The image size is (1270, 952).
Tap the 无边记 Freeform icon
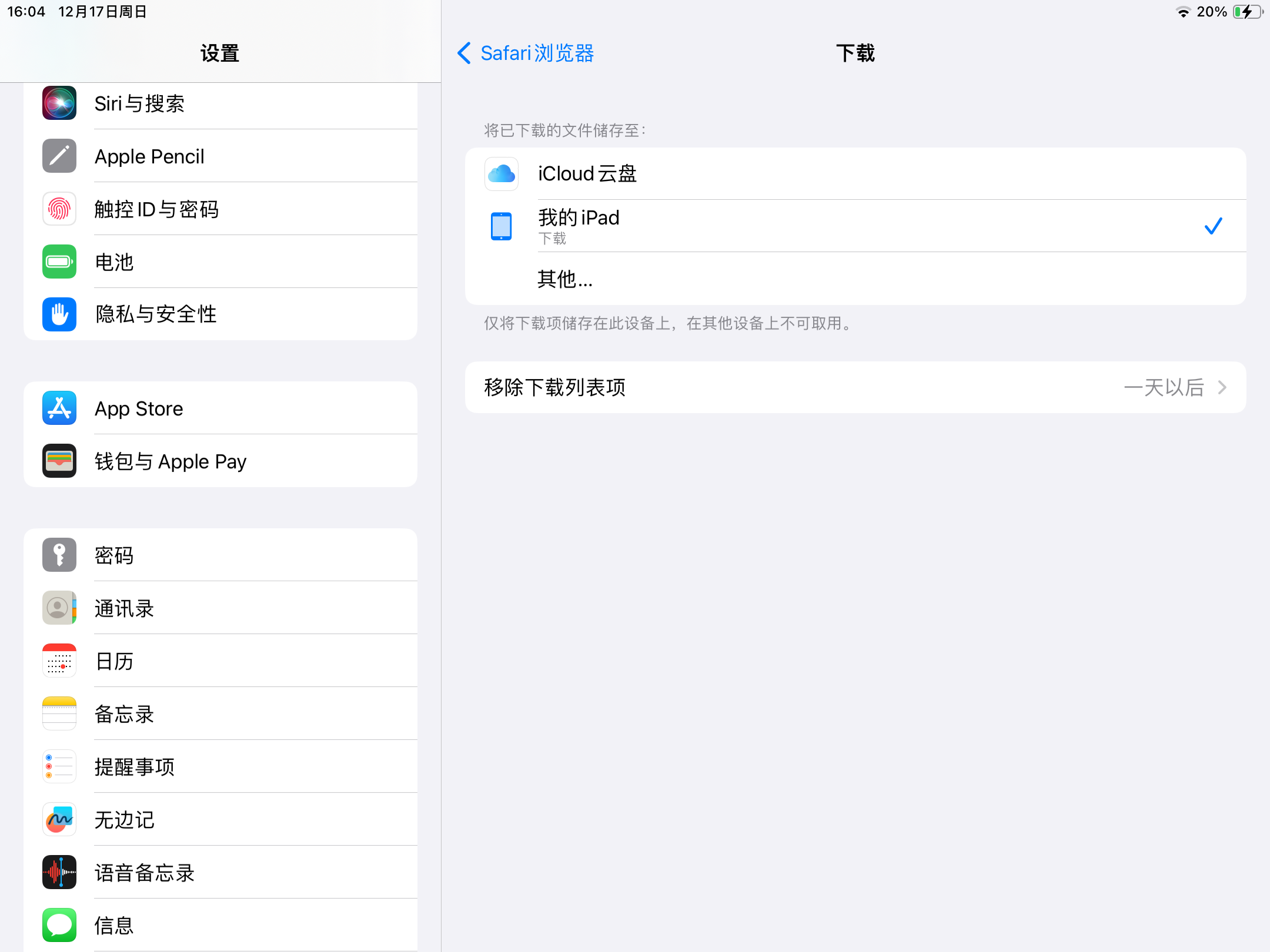coord(59,820)
